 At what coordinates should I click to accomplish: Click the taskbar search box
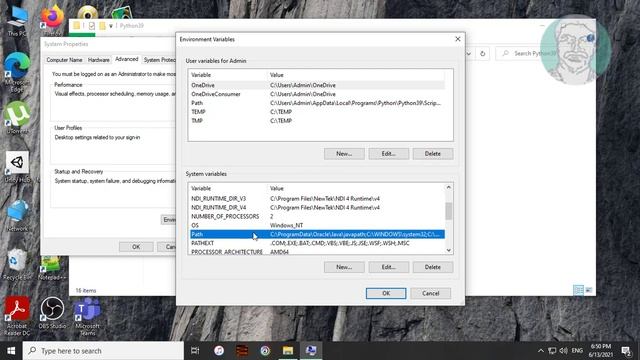coord(103,351)
